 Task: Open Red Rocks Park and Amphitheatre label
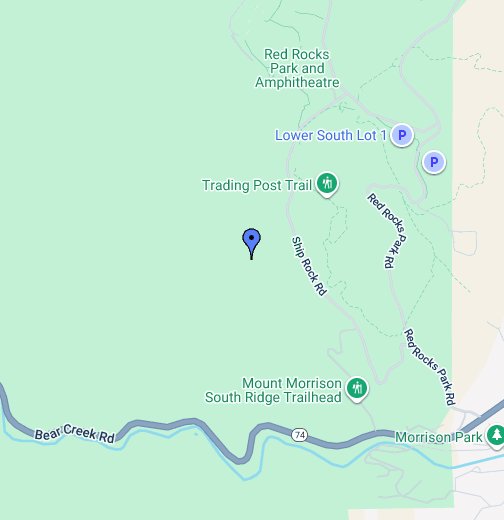click(297, 68)
